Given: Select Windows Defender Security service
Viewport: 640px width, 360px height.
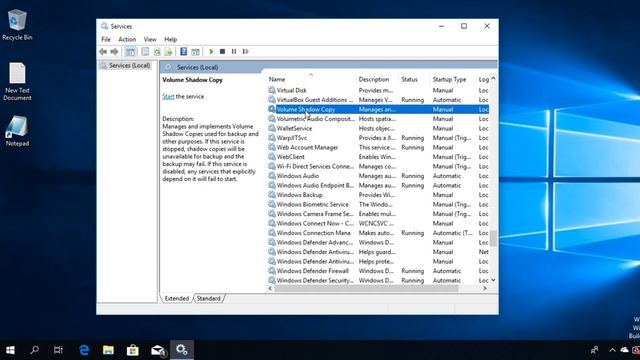Looking at the screenshot, I should [378, 280].
